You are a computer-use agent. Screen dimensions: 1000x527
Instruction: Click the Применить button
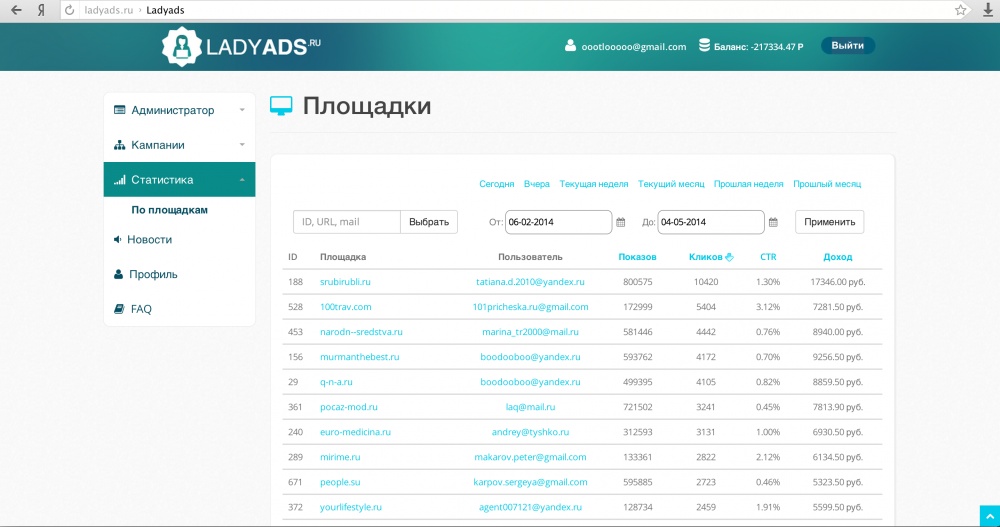tap(829, 222)
